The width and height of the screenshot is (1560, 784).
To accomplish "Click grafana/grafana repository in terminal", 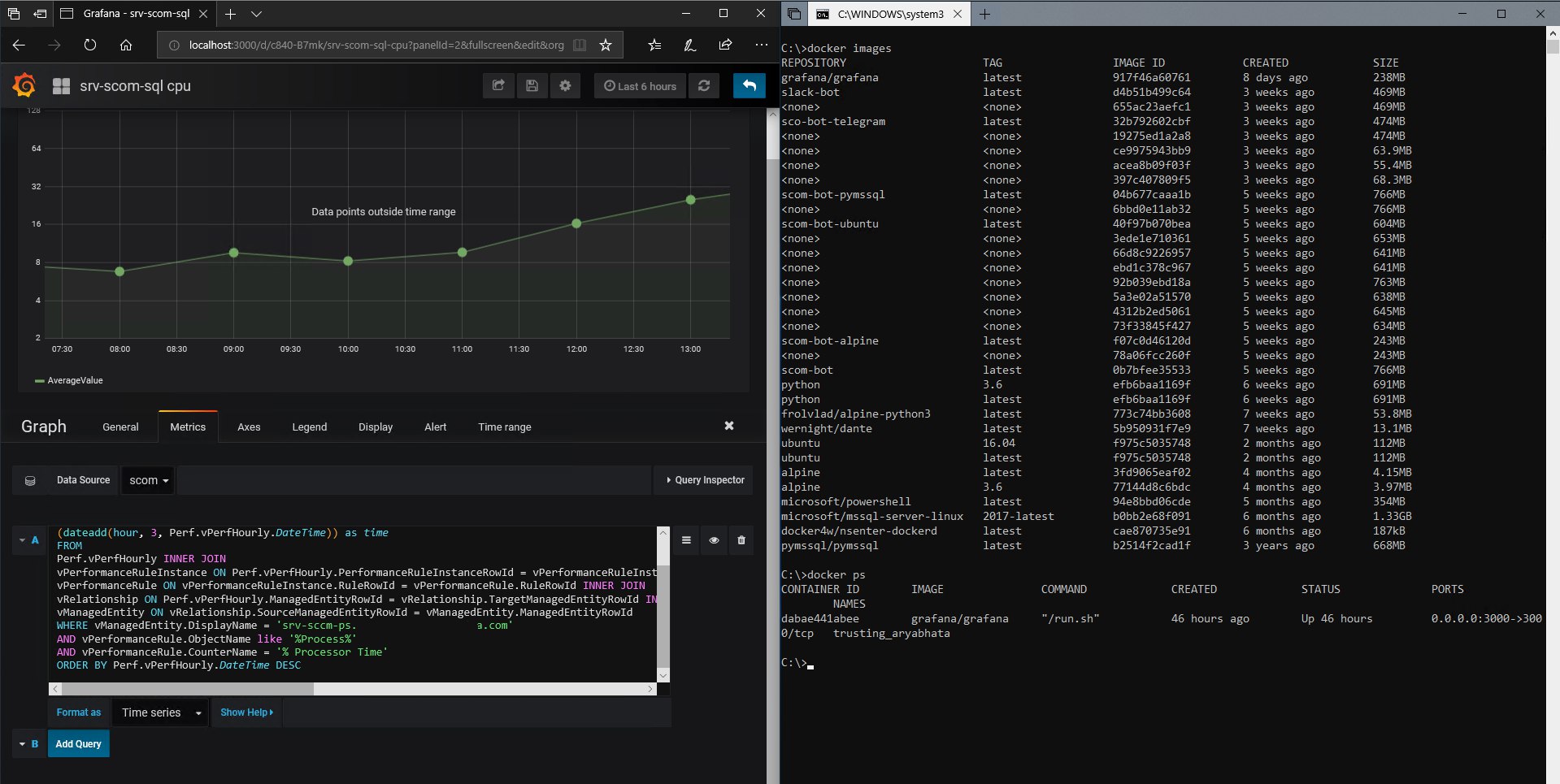I will [x=830, y=77].
